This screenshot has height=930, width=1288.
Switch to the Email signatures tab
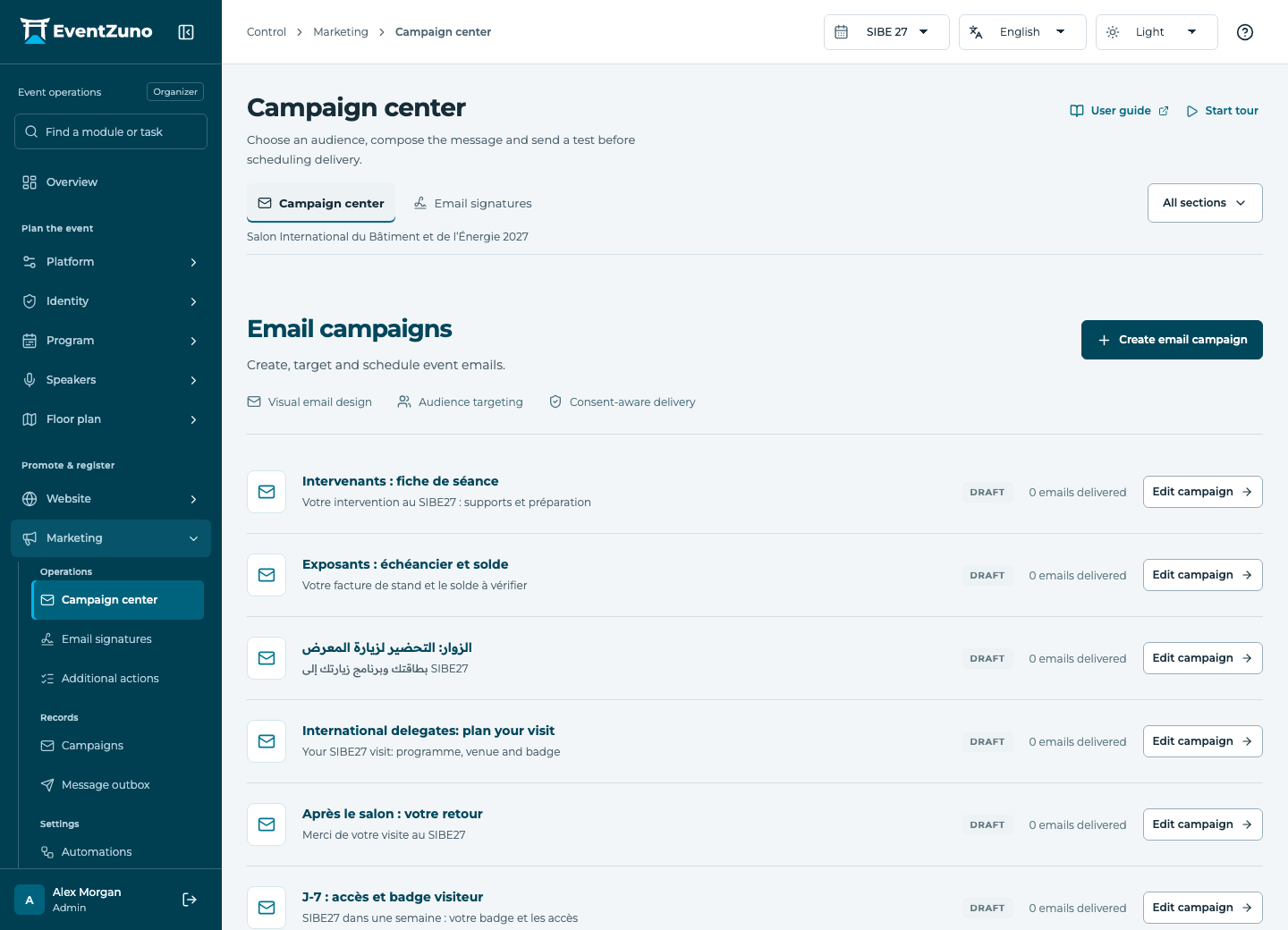(x=472, y=204)
